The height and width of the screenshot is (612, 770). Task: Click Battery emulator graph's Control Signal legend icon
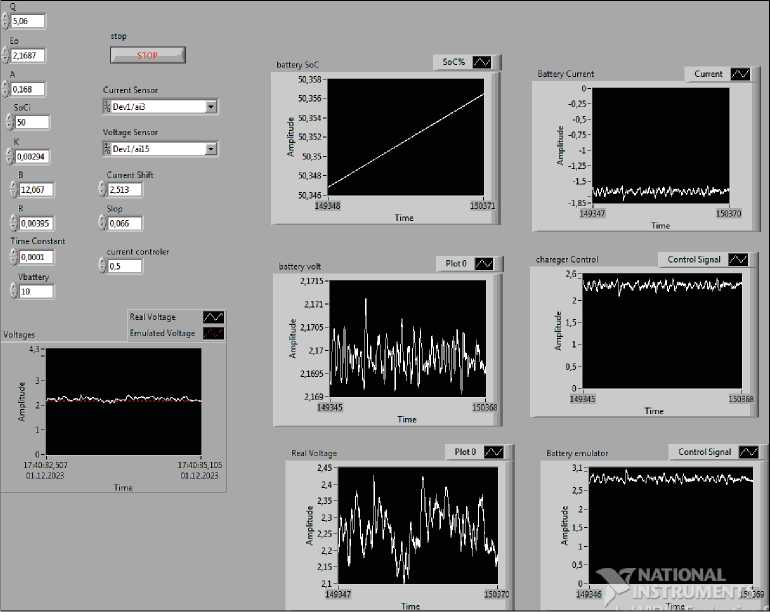(x=747, y=452)
